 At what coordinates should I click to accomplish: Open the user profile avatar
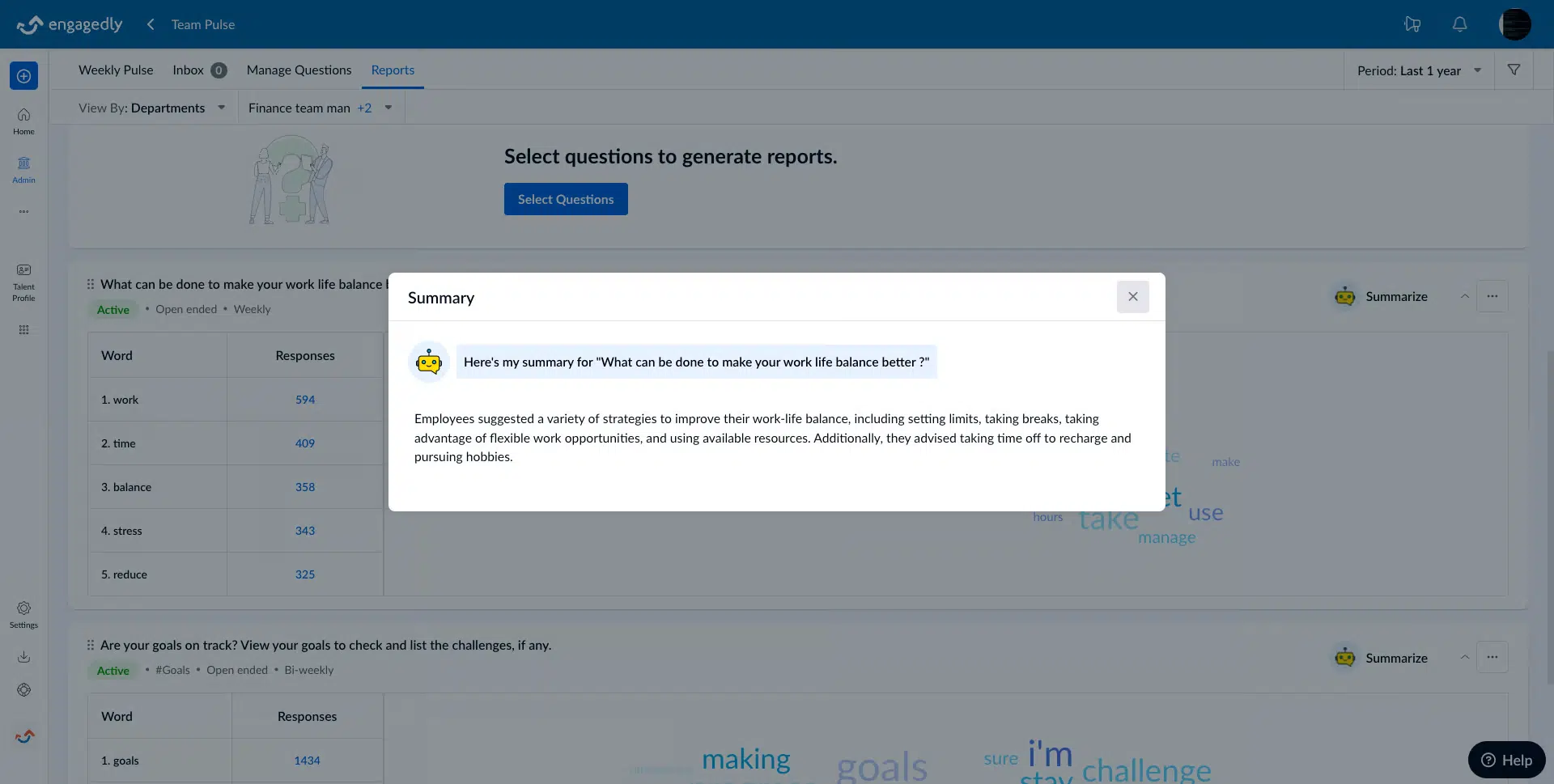(1514, 24)
